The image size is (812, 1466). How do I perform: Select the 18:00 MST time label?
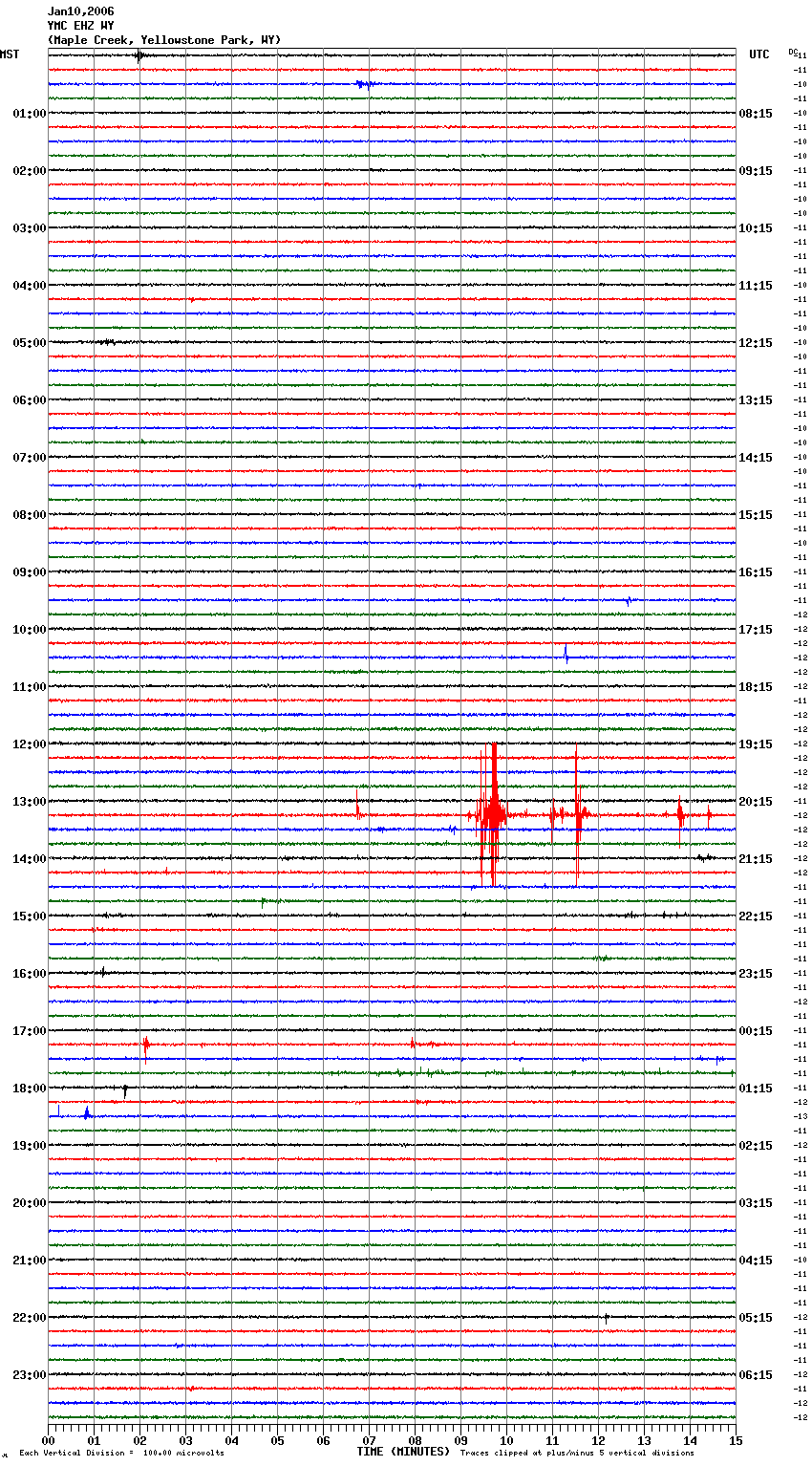click(x=30, y=1089)
